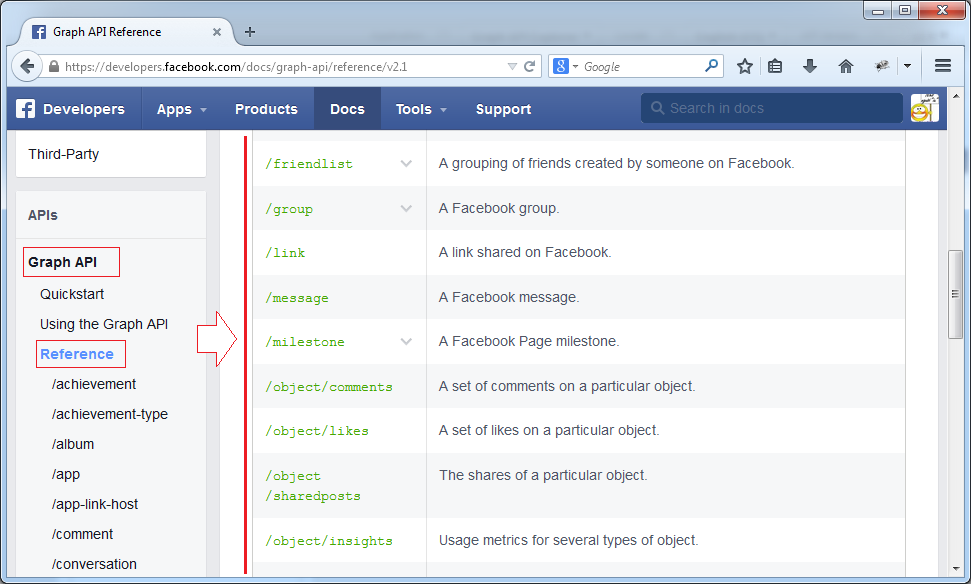Open the downloads arrow icon
Image resolution: width=971 pixels, height=584 pixels.
point(809,66)
